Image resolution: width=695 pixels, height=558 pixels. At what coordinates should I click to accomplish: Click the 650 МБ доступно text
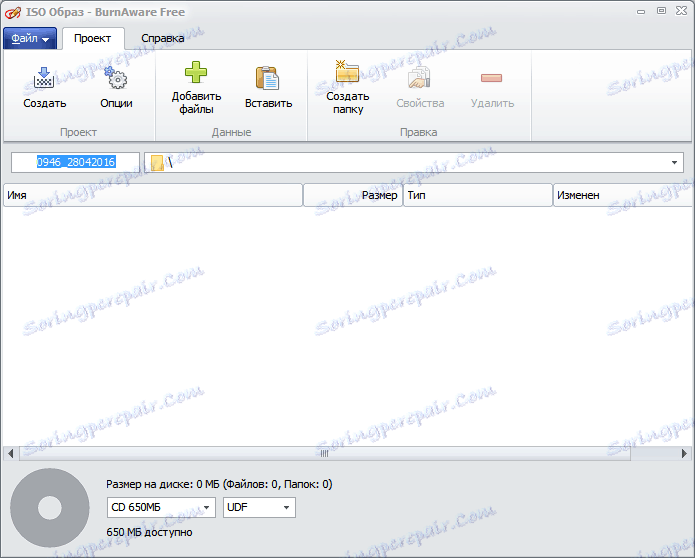pos(149,532)
